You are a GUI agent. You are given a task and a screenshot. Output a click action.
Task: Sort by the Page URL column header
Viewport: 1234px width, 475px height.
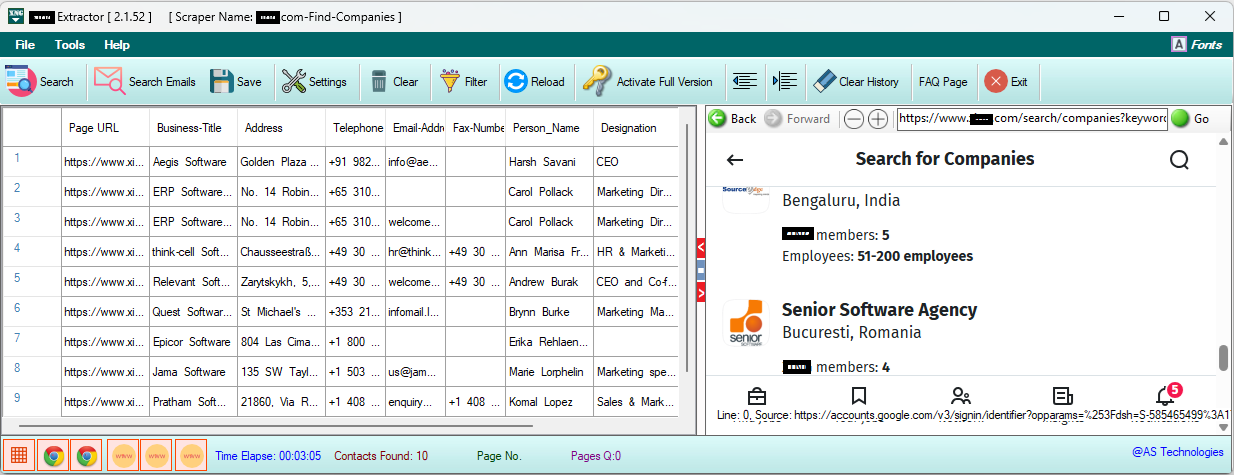(x=105, y=128)
